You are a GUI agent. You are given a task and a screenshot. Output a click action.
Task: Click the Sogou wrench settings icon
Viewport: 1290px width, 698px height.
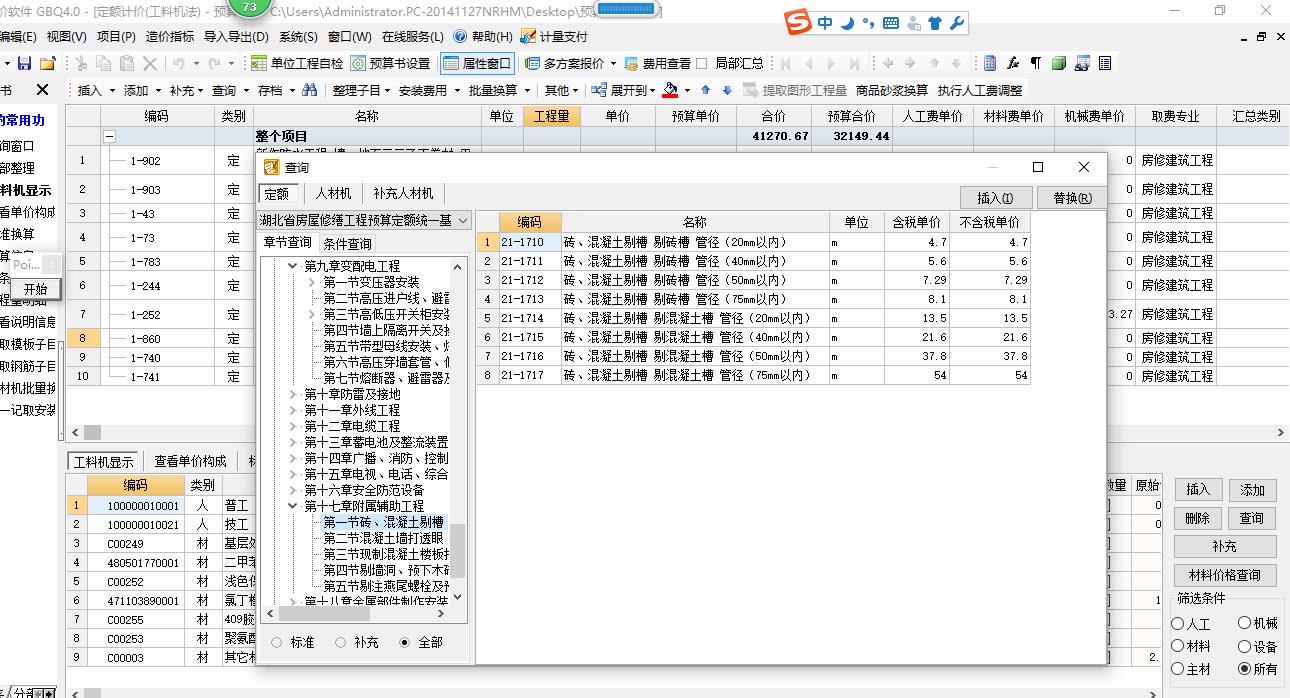pyautogui.click(x=956, y=23)
